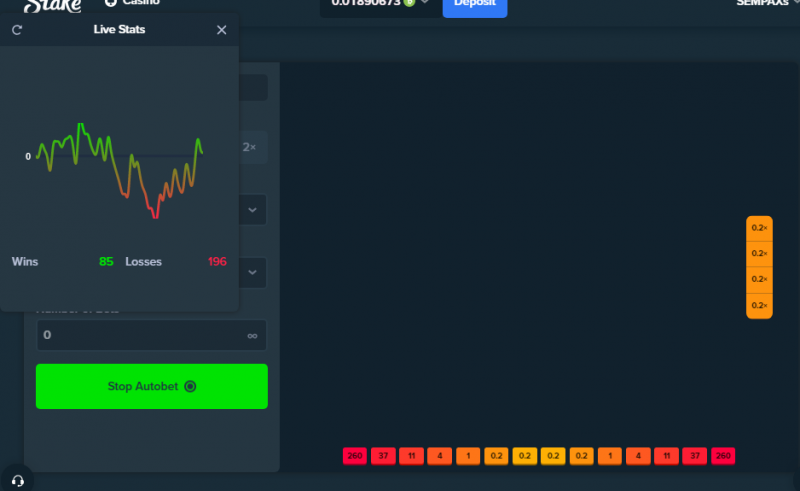The width and height of the screenshot is (800, 491).
Task: Open the SEMPAXs user menu
Action: (767, 3)
